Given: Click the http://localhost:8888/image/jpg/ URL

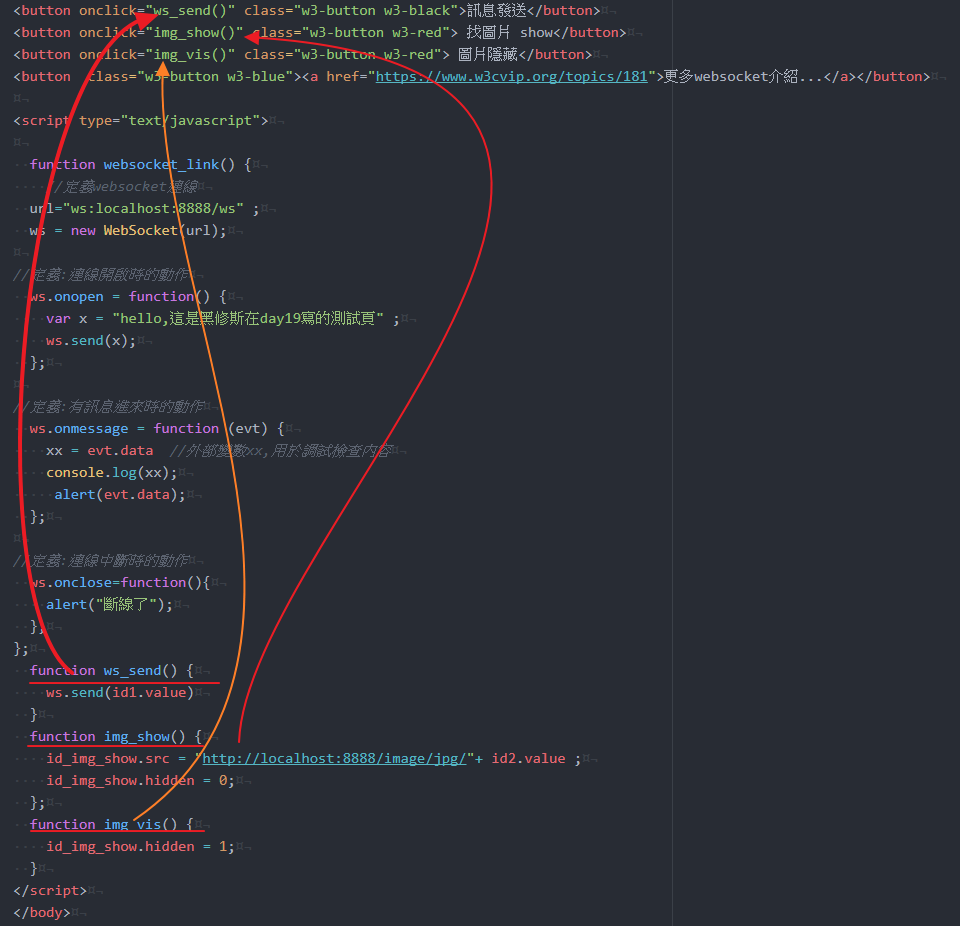Looking at the screenshot, I should (x=334, y=759).
